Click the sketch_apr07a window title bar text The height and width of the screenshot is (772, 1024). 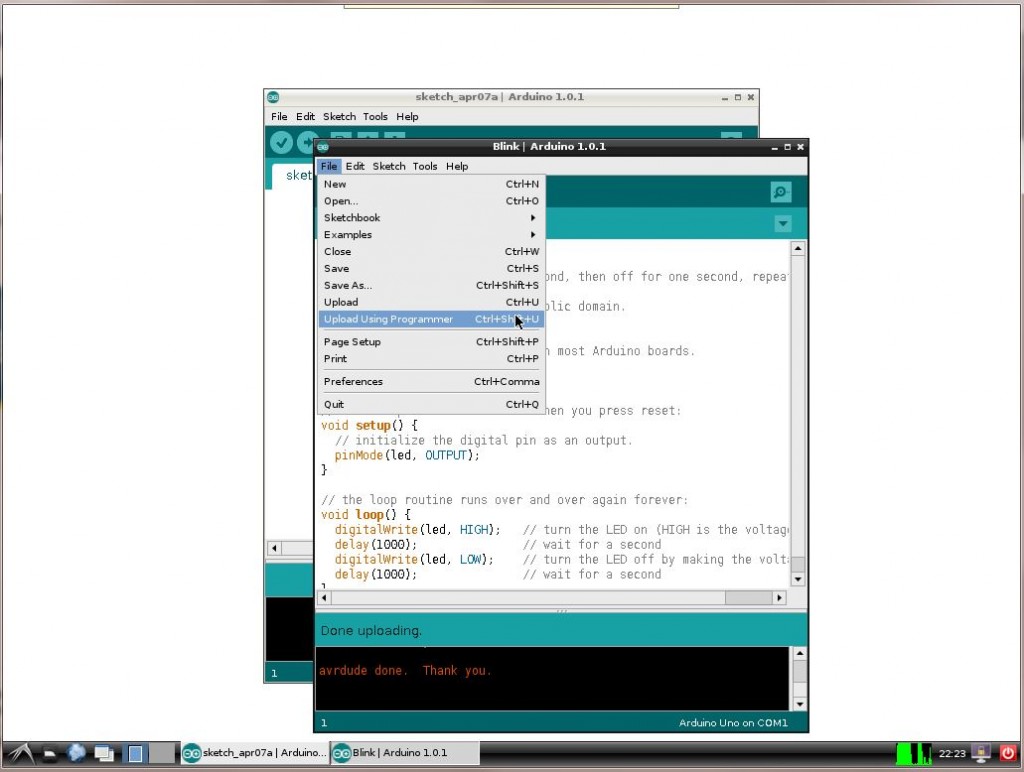pyautogui.click(x=500, y=97)
